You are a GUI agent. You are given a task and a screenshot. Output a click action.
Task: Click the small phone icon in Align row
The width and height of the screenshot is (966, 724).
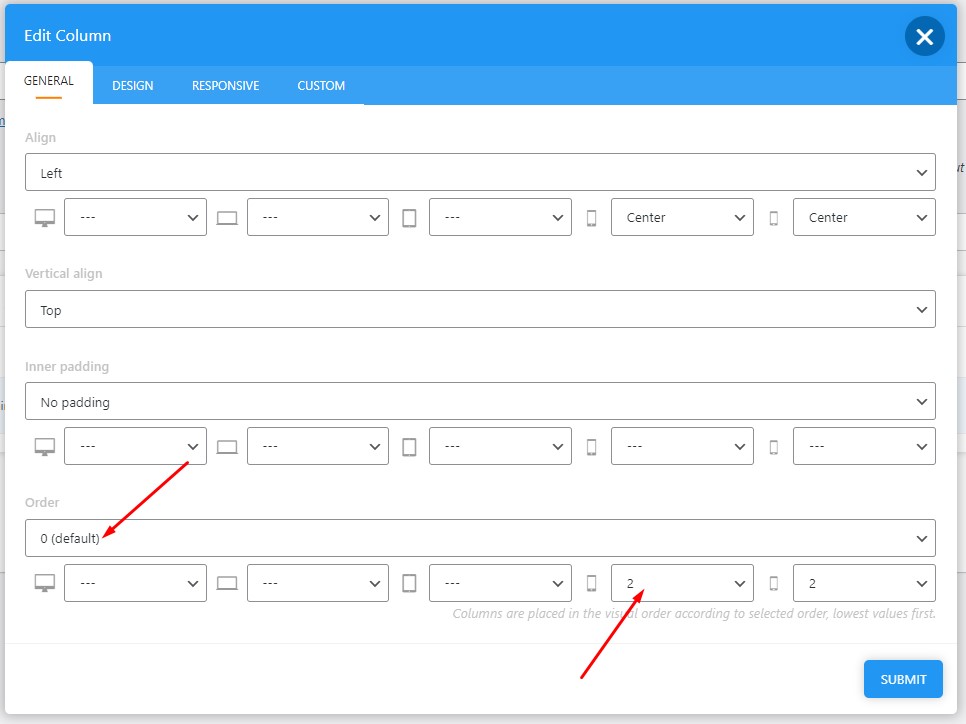774,218
